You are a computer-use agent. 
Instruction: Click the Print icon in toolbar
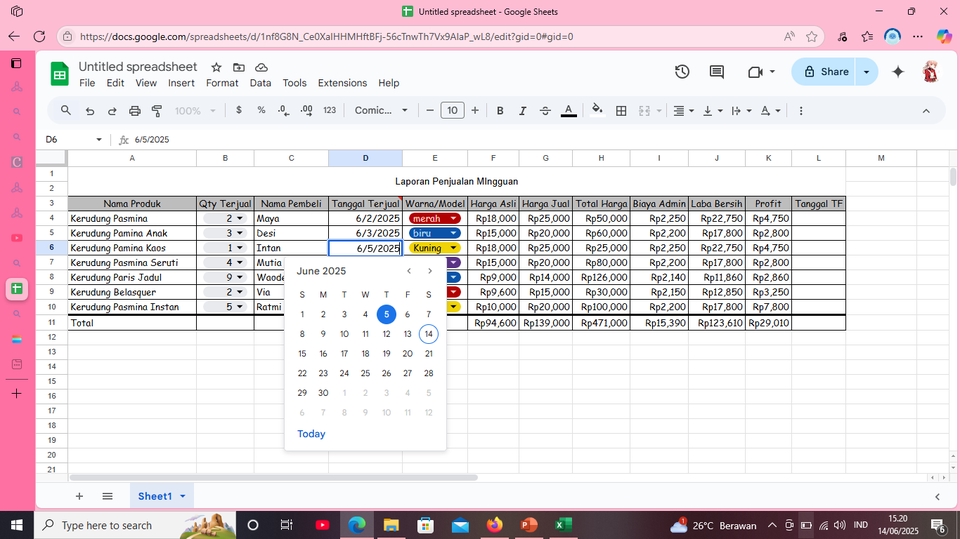(x=134, y=111)
